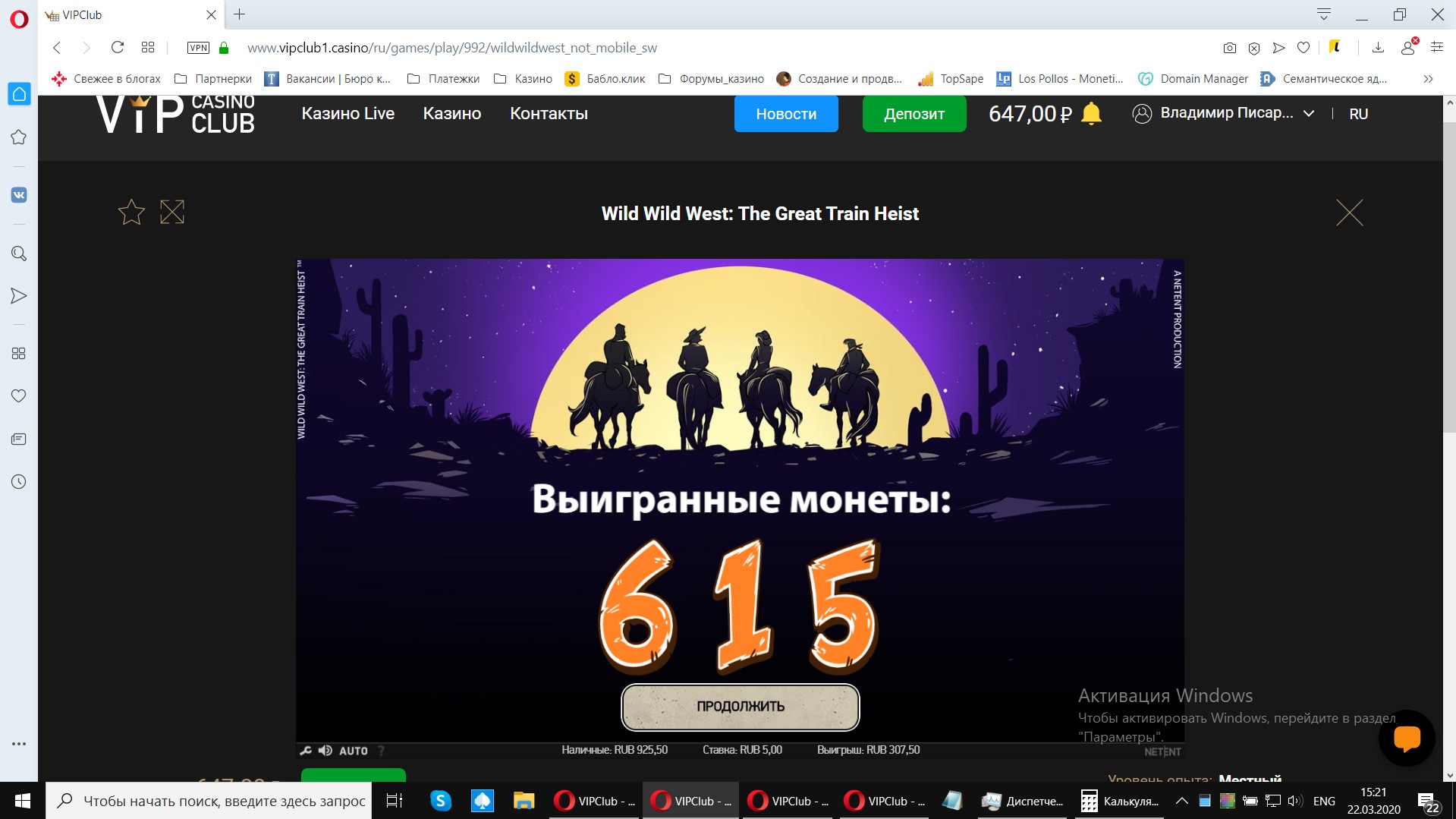Open a new tab with the plus button
Image resolution: width=1456 pixels, height=819 pixels.
239,14
